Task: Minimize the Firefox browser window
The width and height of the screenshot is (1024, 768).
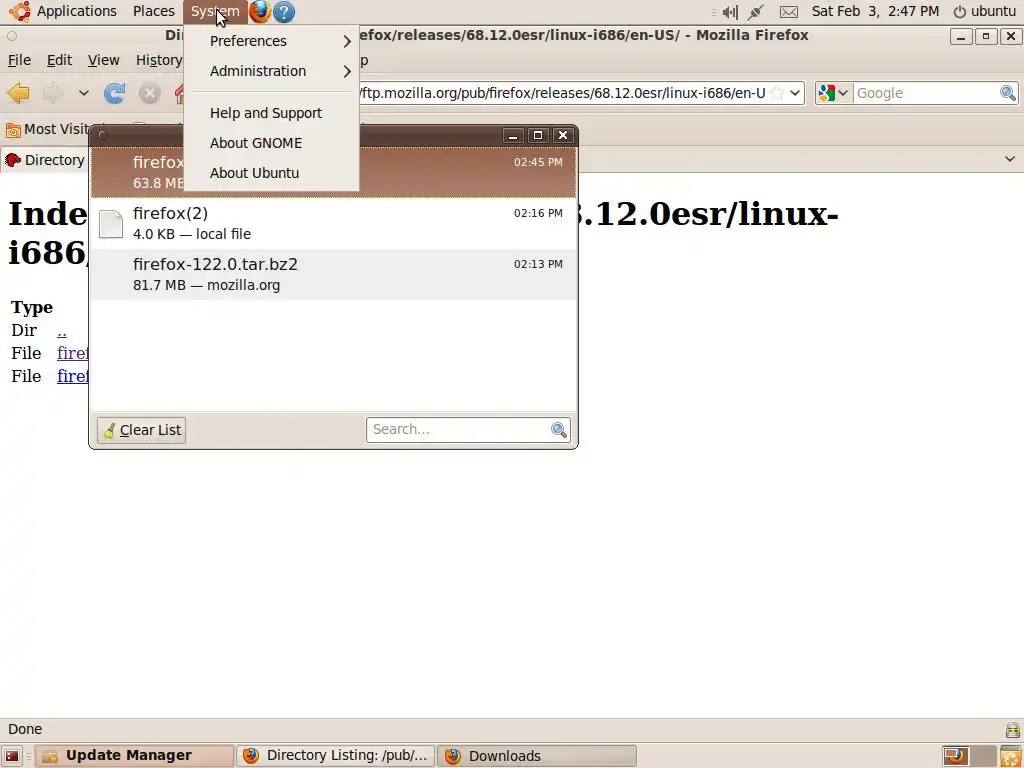Action: point(961,37)
